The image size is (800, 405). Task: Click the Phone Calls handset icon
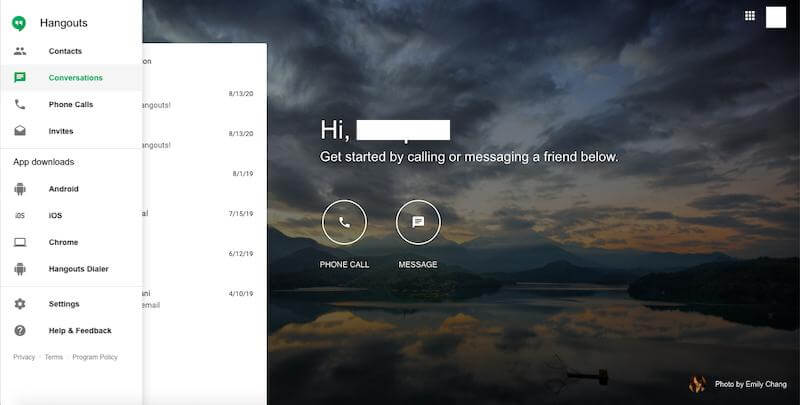(20, 105)
